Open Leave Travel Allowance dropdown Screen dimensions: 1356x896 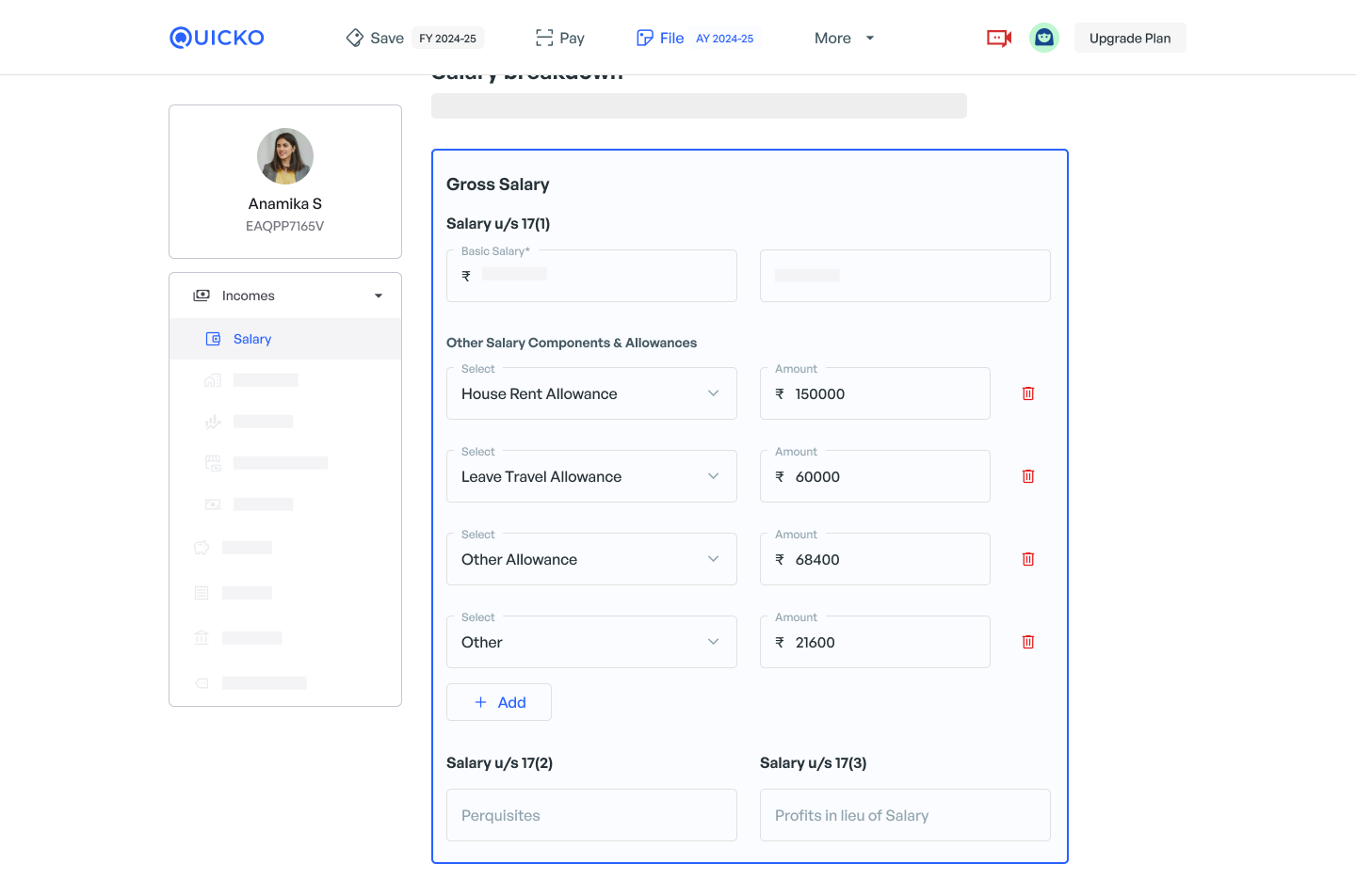pos(591,476)
